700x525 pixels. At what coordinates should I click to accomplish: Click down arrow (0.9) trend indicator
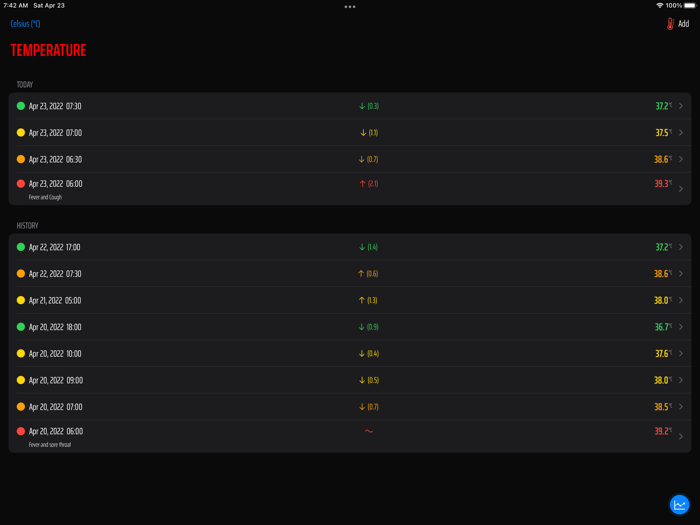click(368, 327)
